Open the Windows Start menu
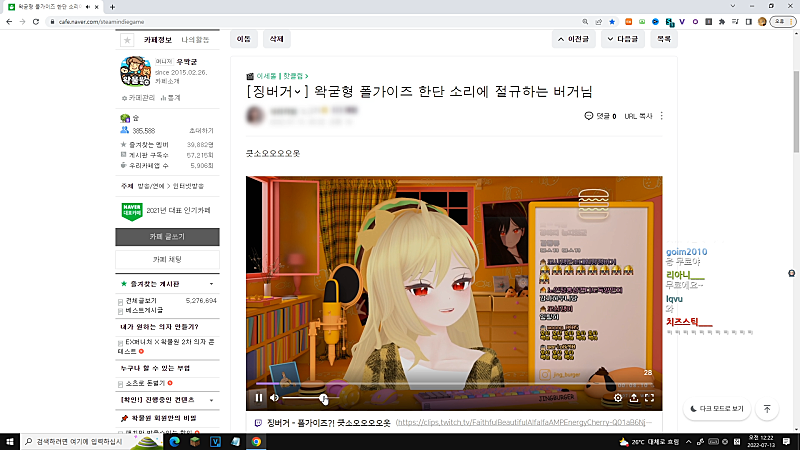Viewport: 800px width, 450px height. [x=10, y=441]
